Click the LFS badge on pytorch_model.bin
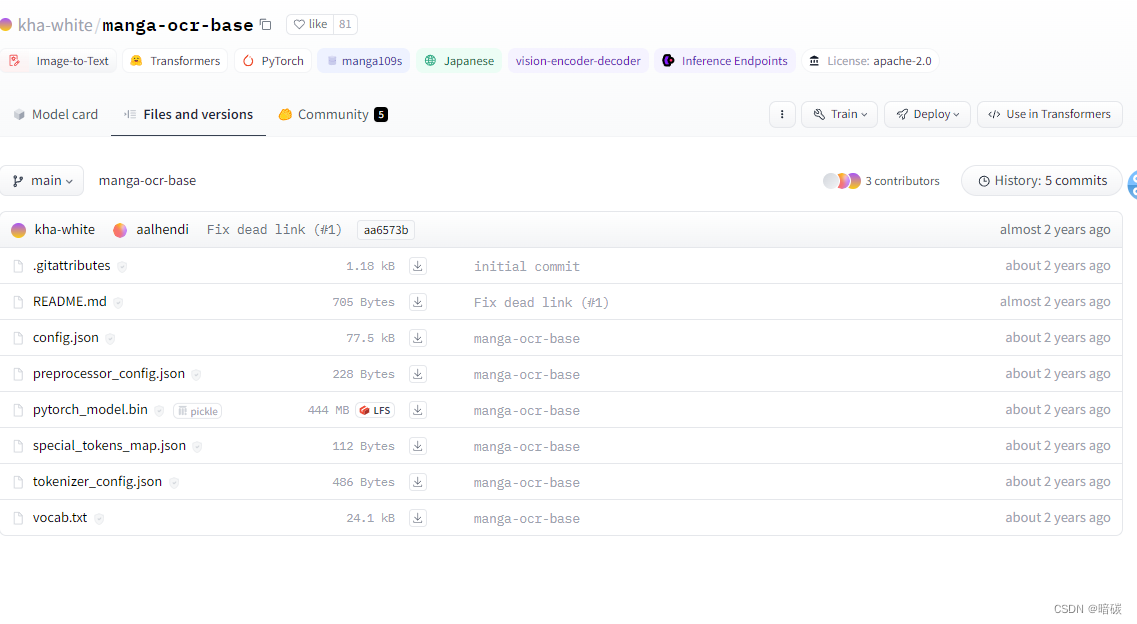 [375, 410]
